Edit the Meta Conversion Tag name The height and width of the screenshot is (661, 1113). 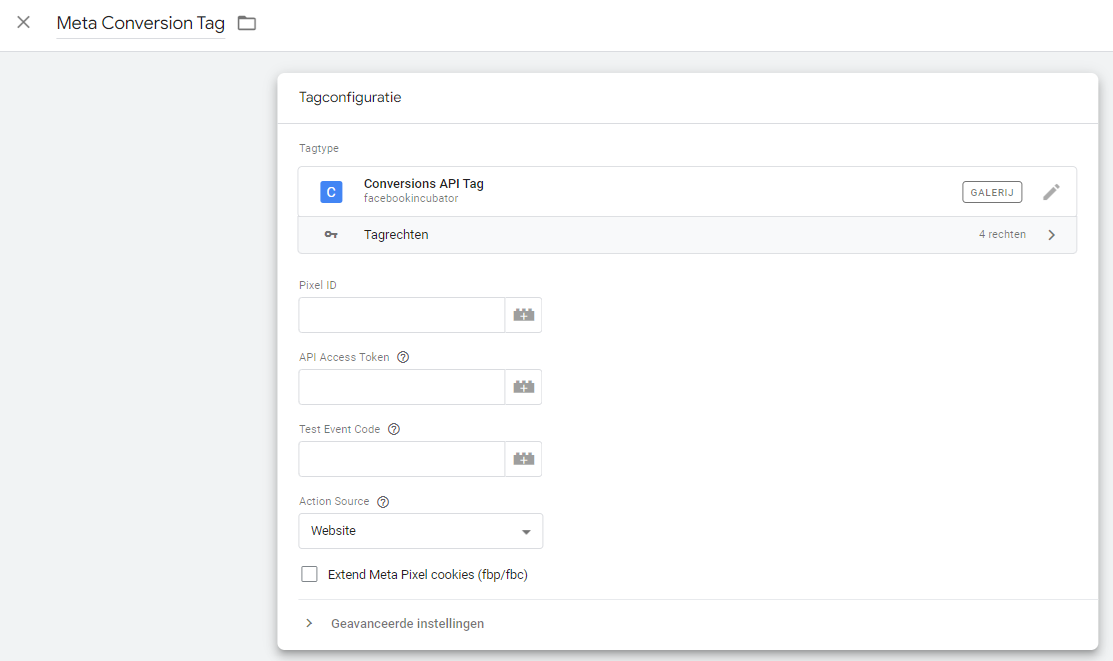coord(141,23)
